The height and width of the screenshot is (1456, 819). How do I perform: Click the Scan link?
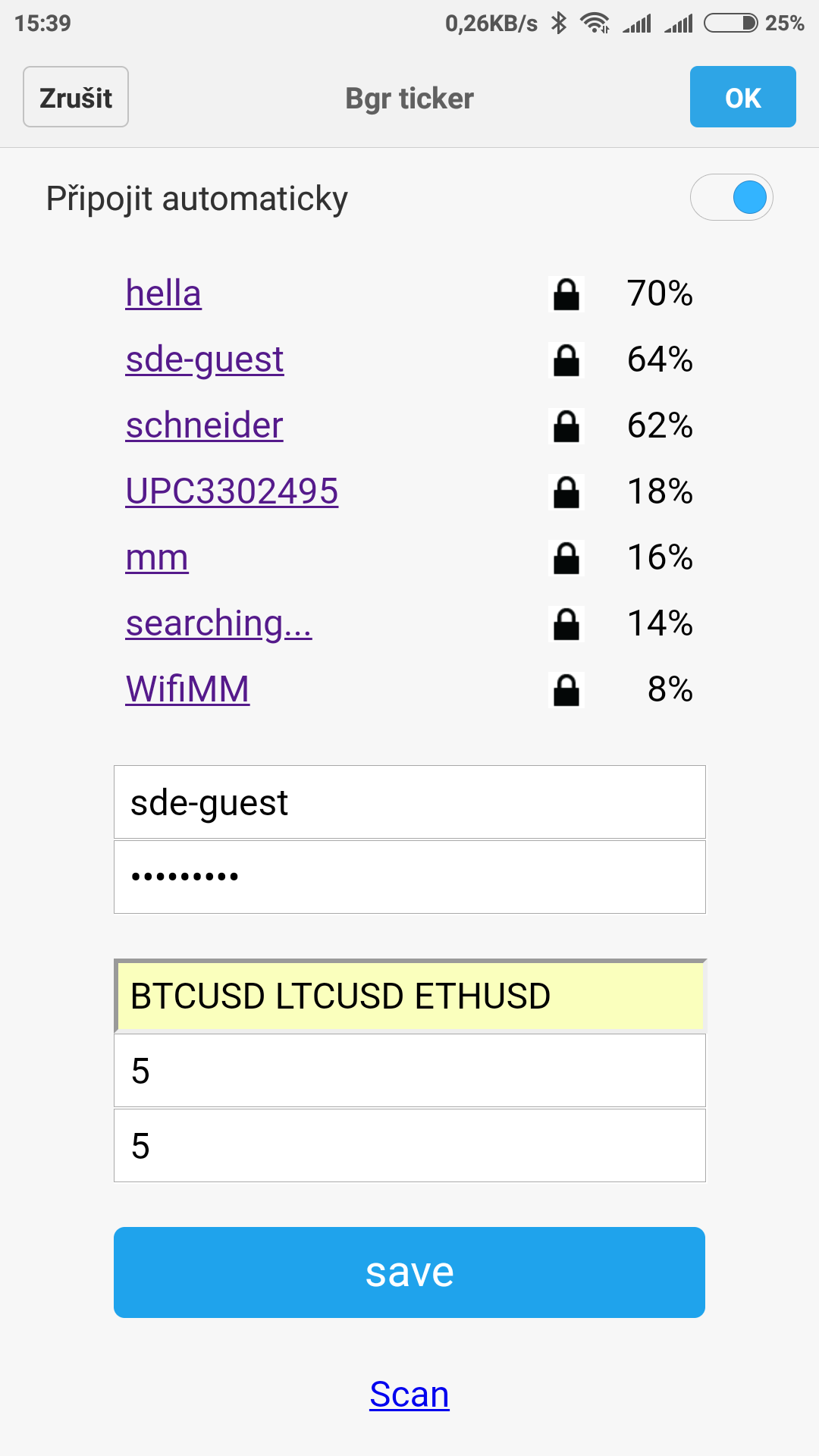pos(409,1395)
